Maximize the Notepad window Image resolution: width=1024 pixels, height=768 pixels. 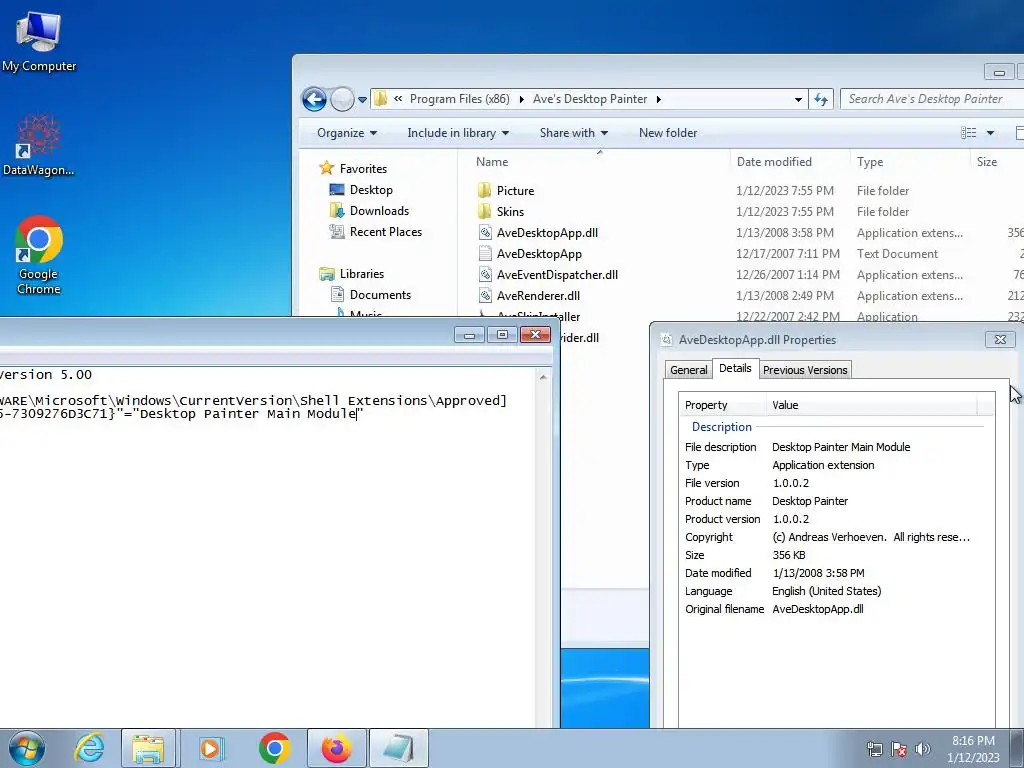click(x=502, y=334)
